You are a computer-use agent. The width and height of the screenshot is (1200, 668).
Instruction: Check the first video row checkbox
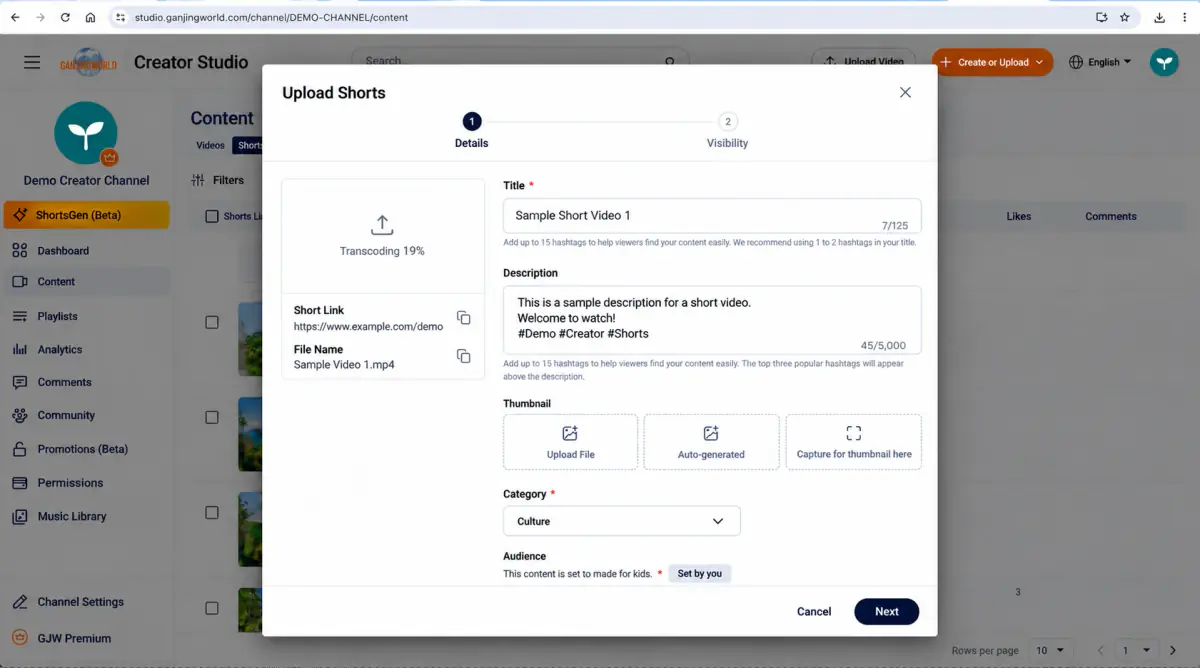click(211, 322)
